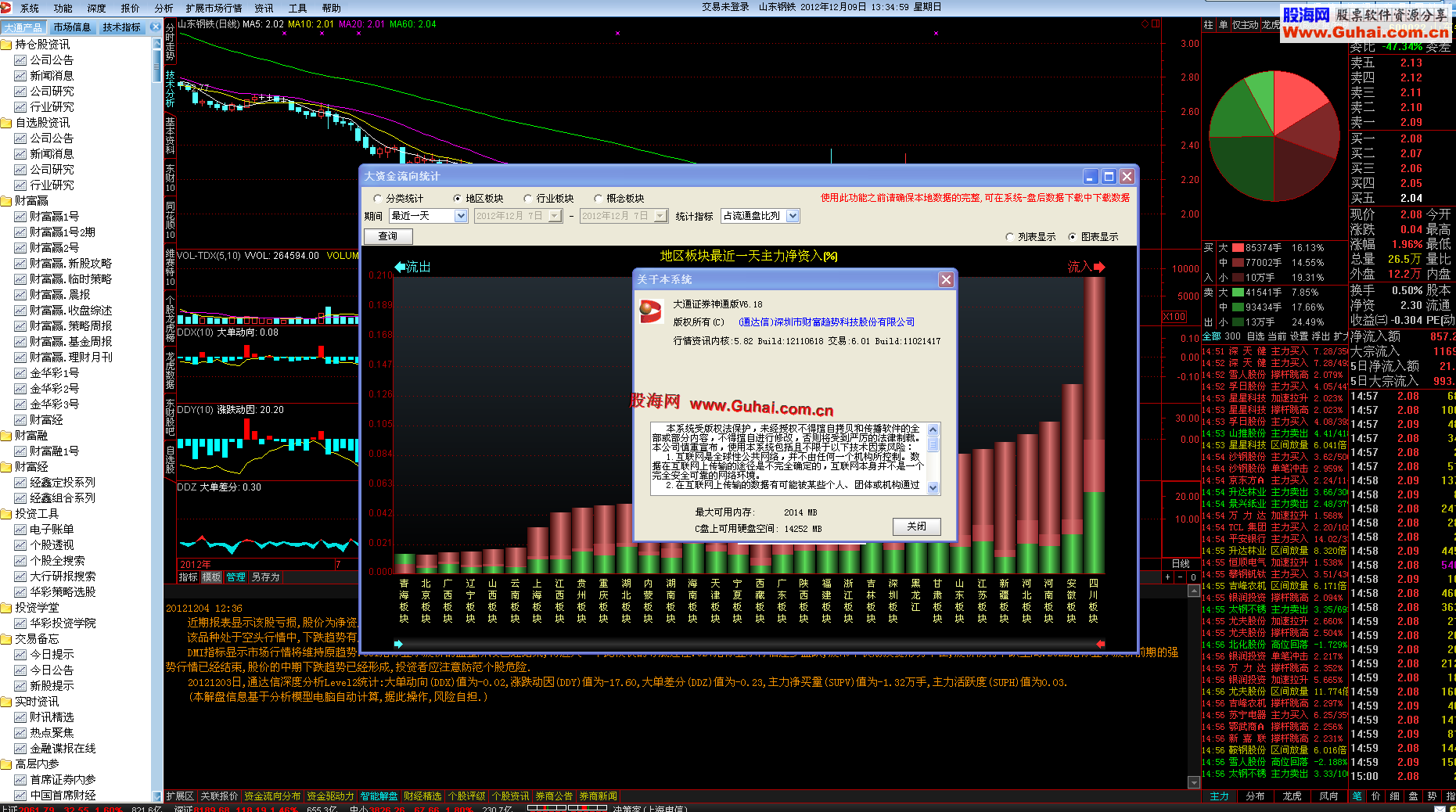Switch to the 技术指标 tab in the left panel
1456x812 pixels.
(121, 27)
